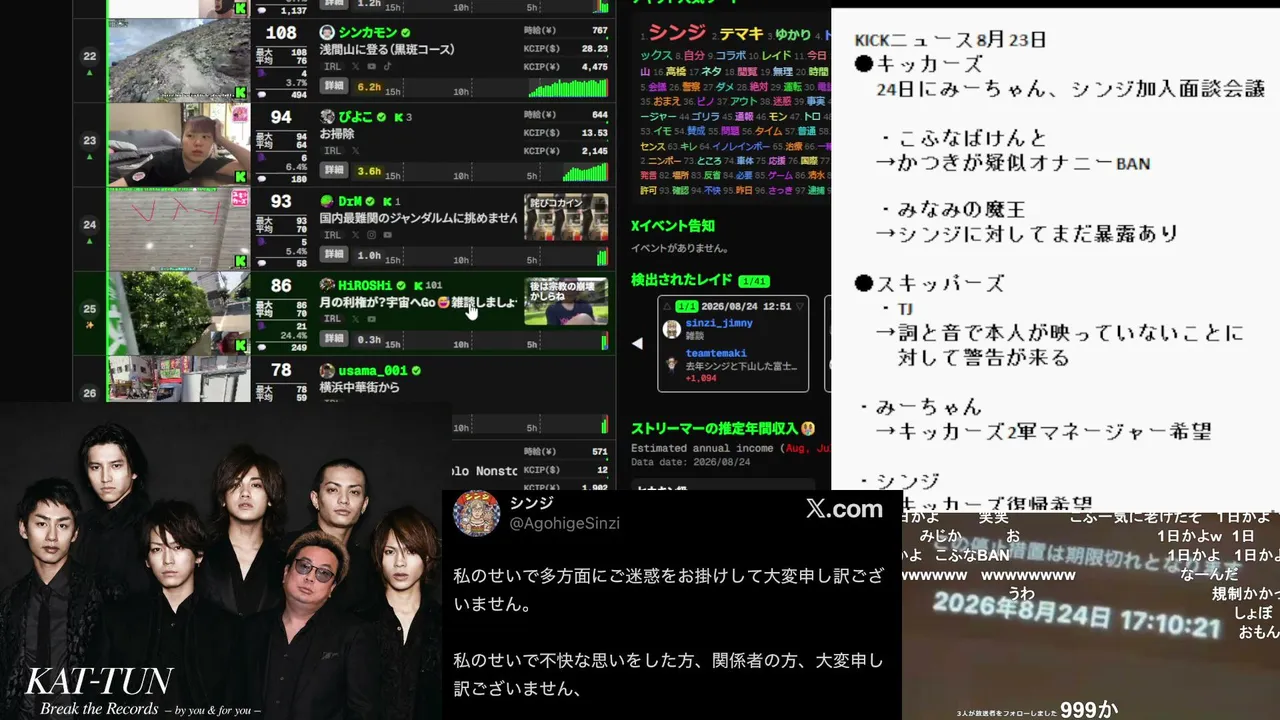Screen dimensions: 1280x720
Task: Click Kick logo on ぴよこ stream thumbnail
Action: click(x=241, y=176)
